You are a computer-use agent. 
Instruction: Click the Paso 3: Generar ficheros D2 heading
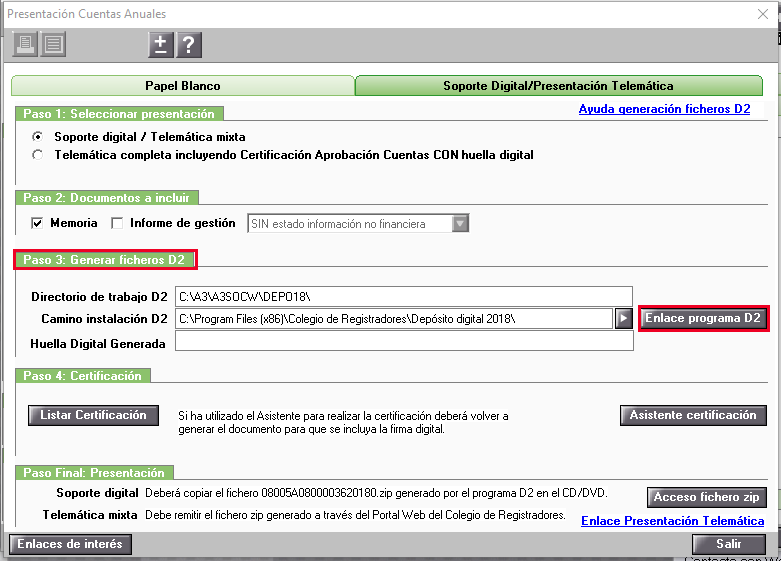(105, 260)
